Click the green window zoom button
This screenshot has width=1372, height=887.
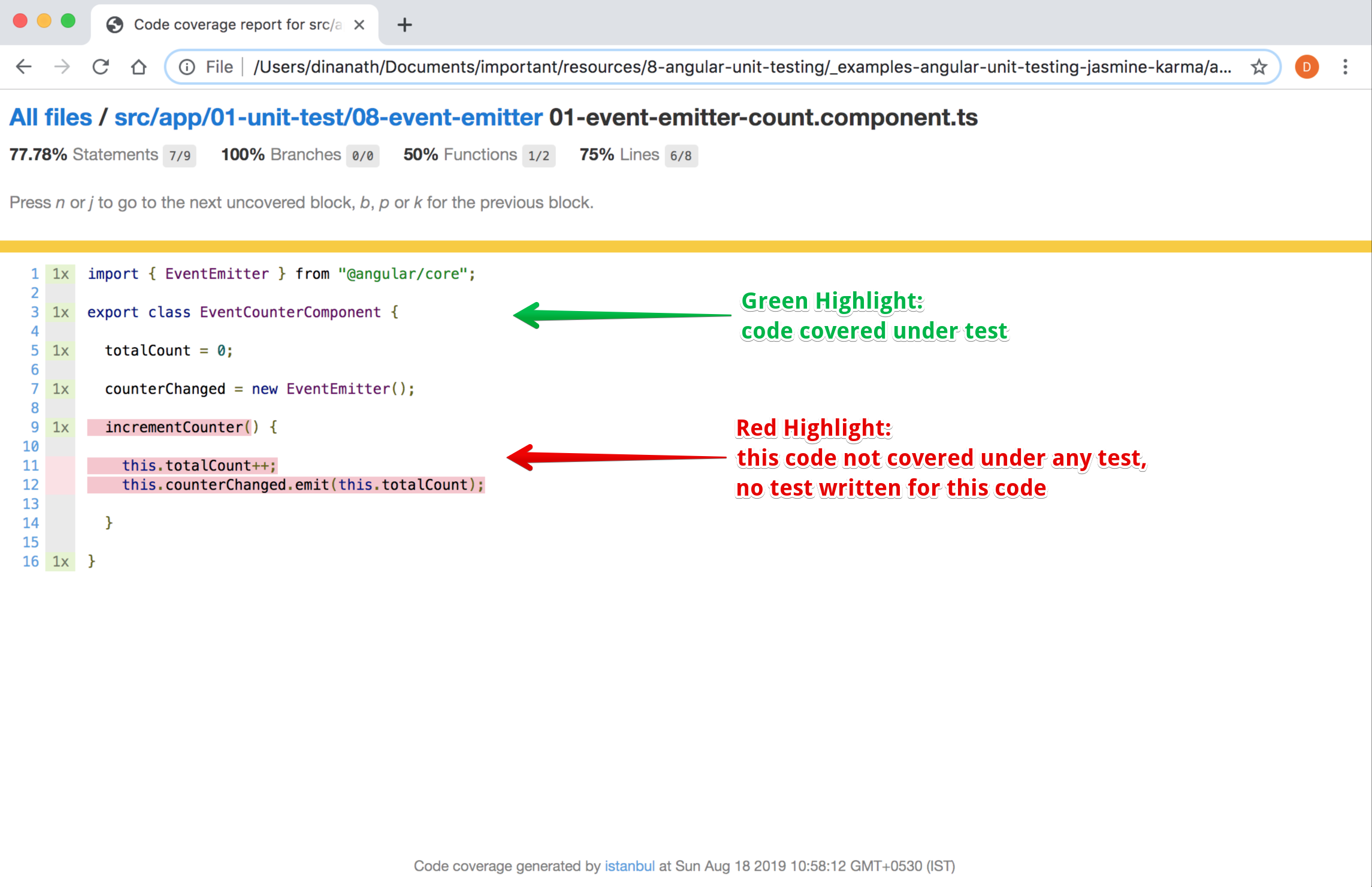coord(68,21)
